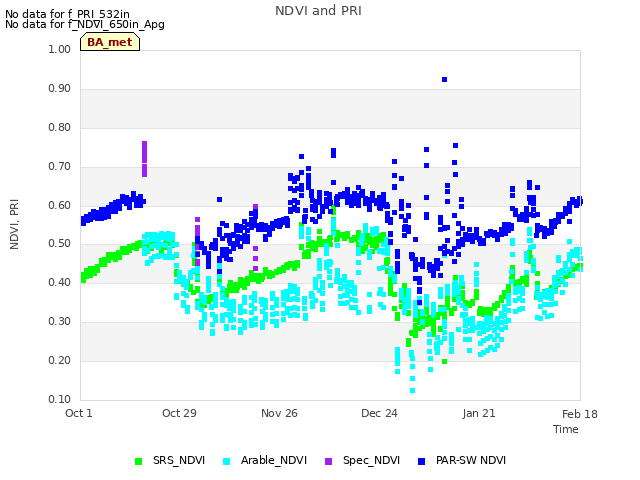Toggle Arable_NDVI series in legend
Screen dimensions: 640x480
[265, 460]
